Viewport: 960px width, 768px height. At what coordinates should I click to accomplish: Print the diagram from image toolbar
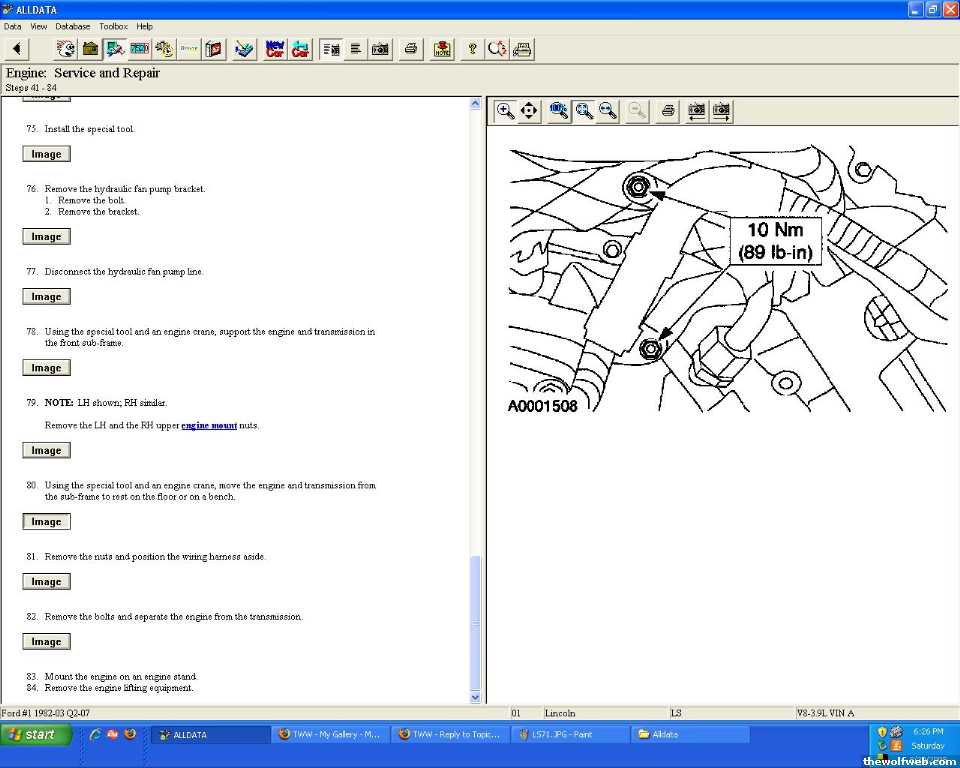[668, 111]
